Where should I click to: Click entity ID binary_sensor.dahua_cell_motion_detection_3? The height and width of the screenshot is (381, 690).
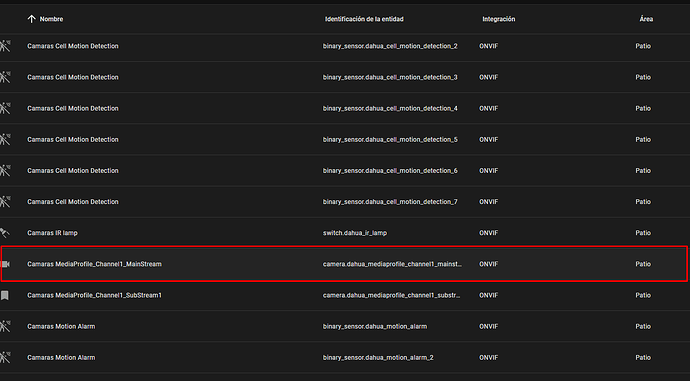click(390, 77)
